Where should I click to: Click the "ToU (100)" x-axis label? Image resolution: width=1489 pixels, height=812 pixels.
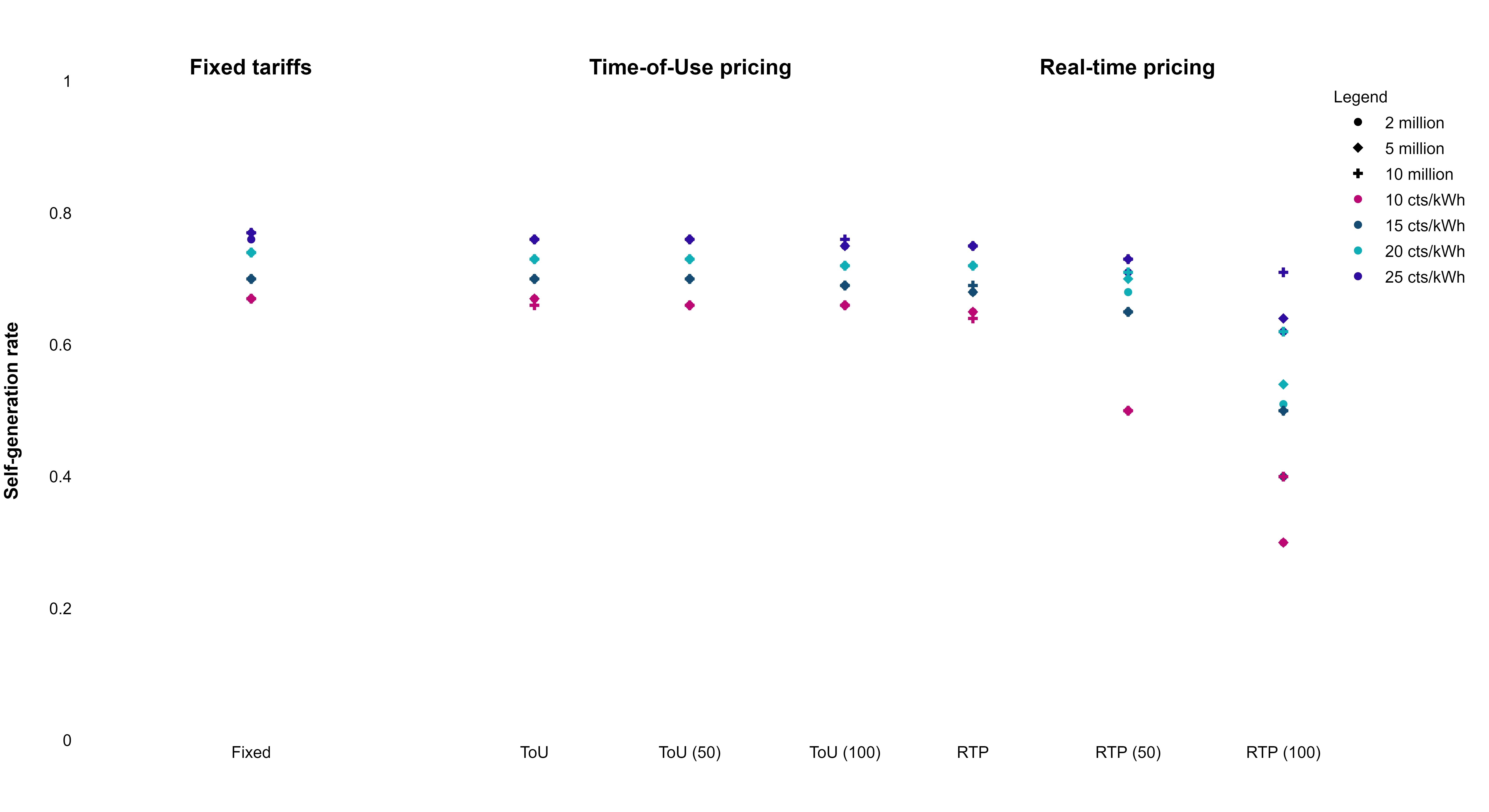[844, 752]
